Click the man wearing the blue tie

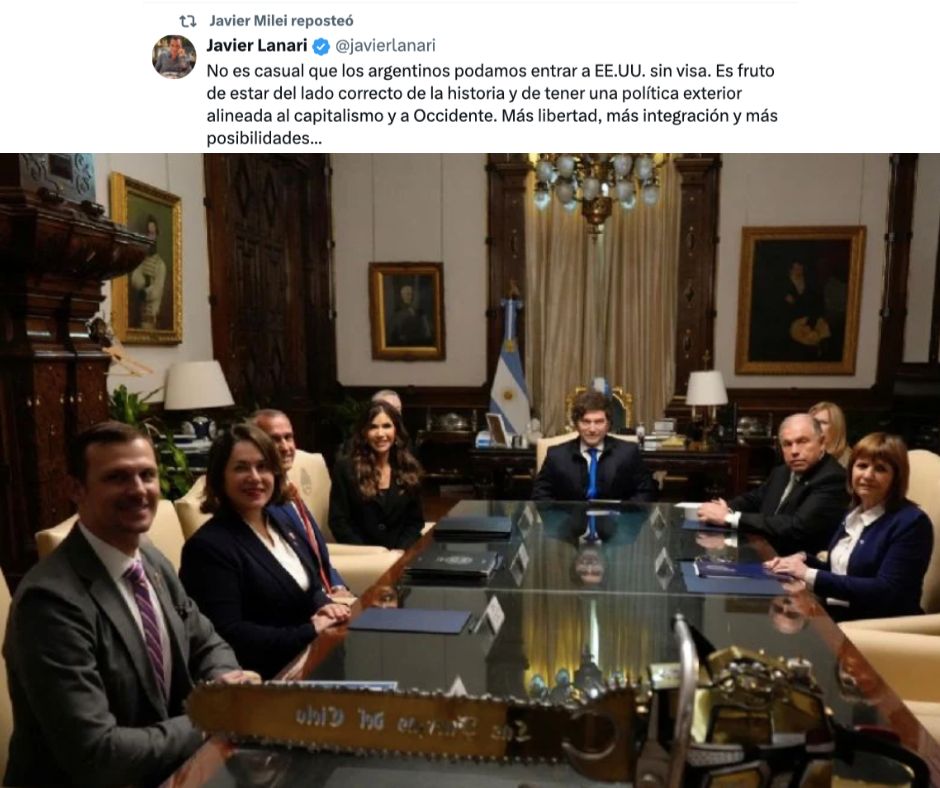[591, 449]
